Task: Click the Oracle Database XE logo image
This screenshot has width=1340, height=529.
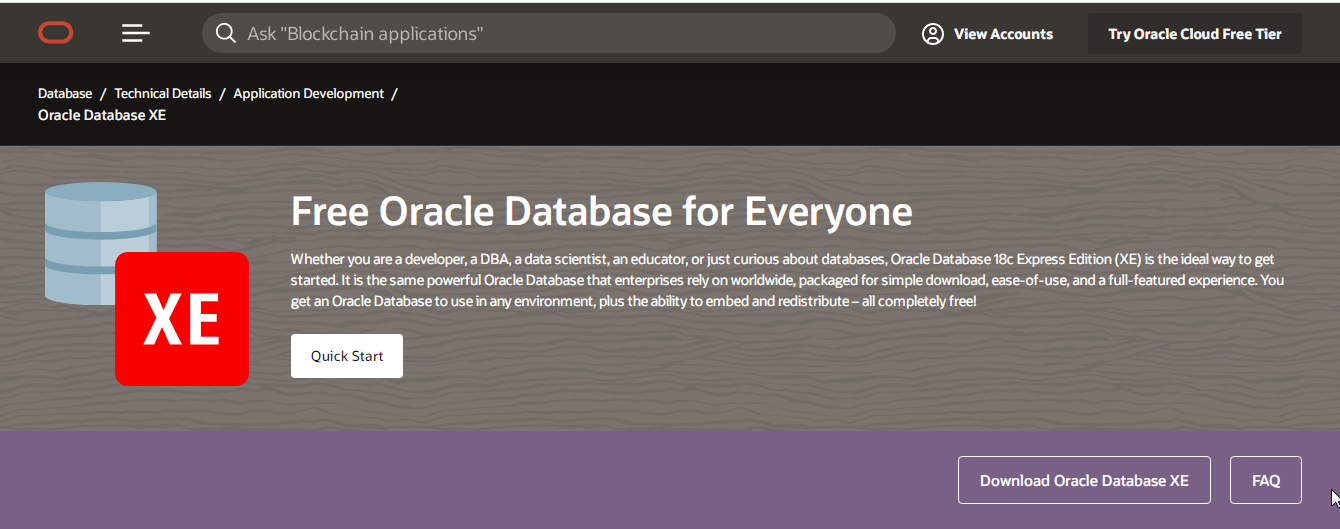Action: point(147,284)
